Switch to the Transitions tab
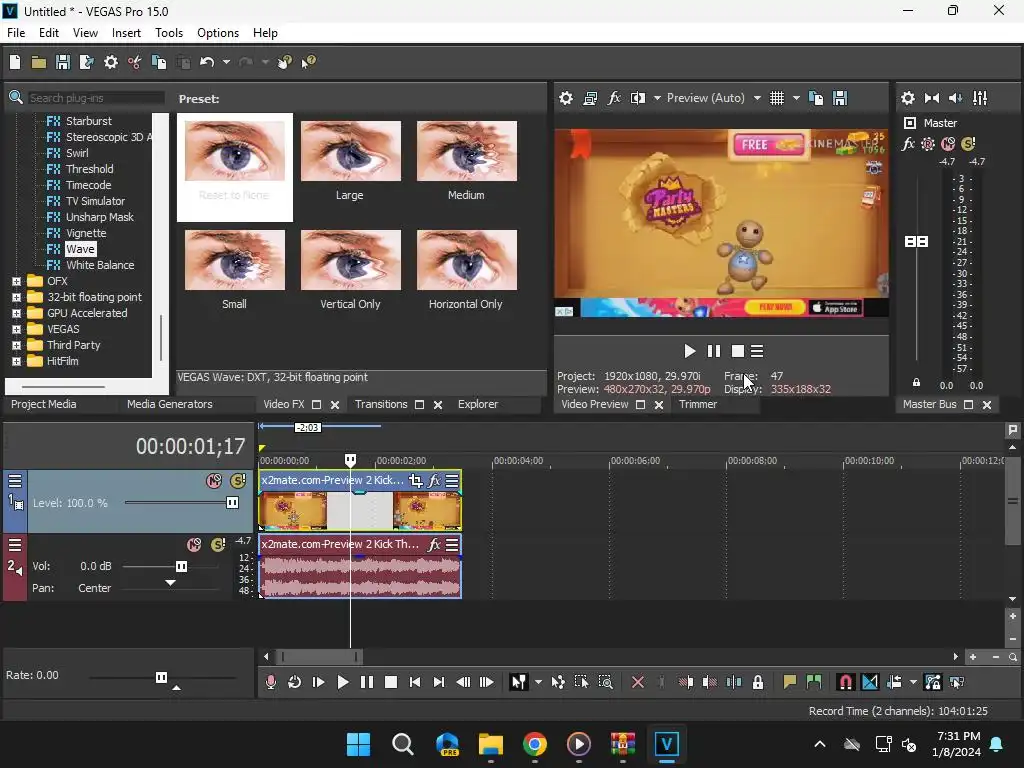 (381, 404)
